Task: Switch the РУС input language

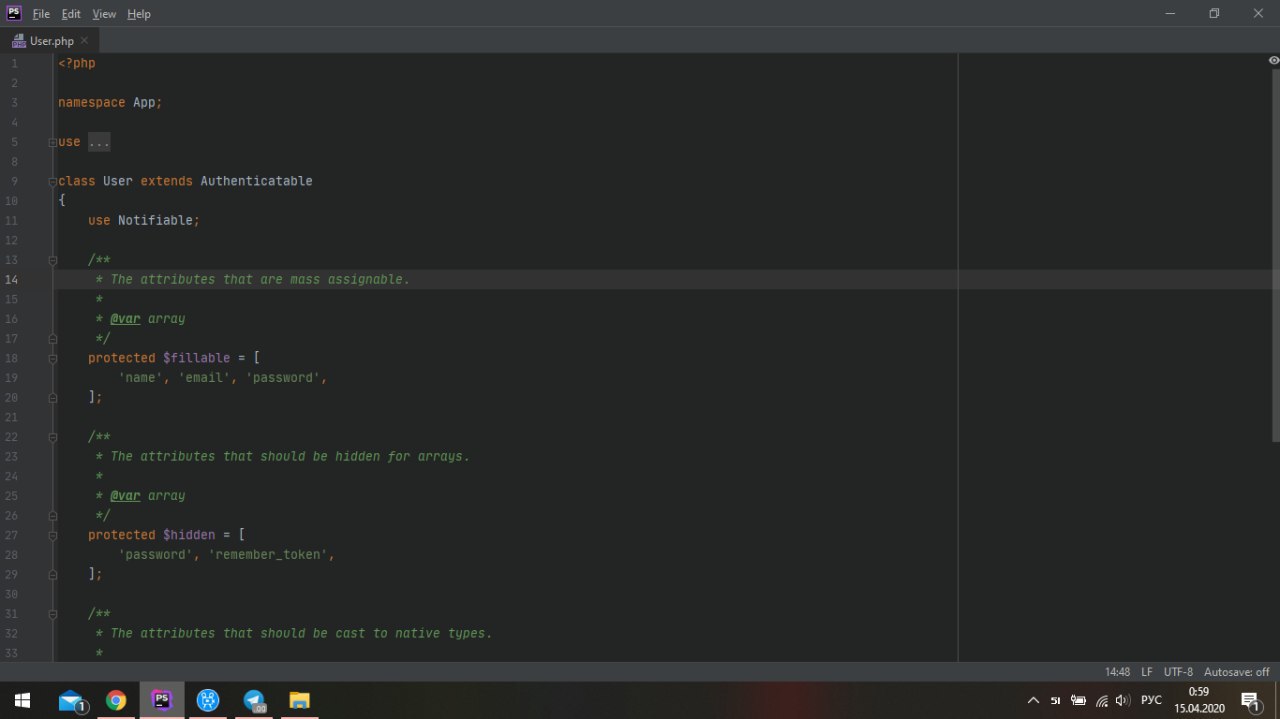Action: [x=1151, y=700]
